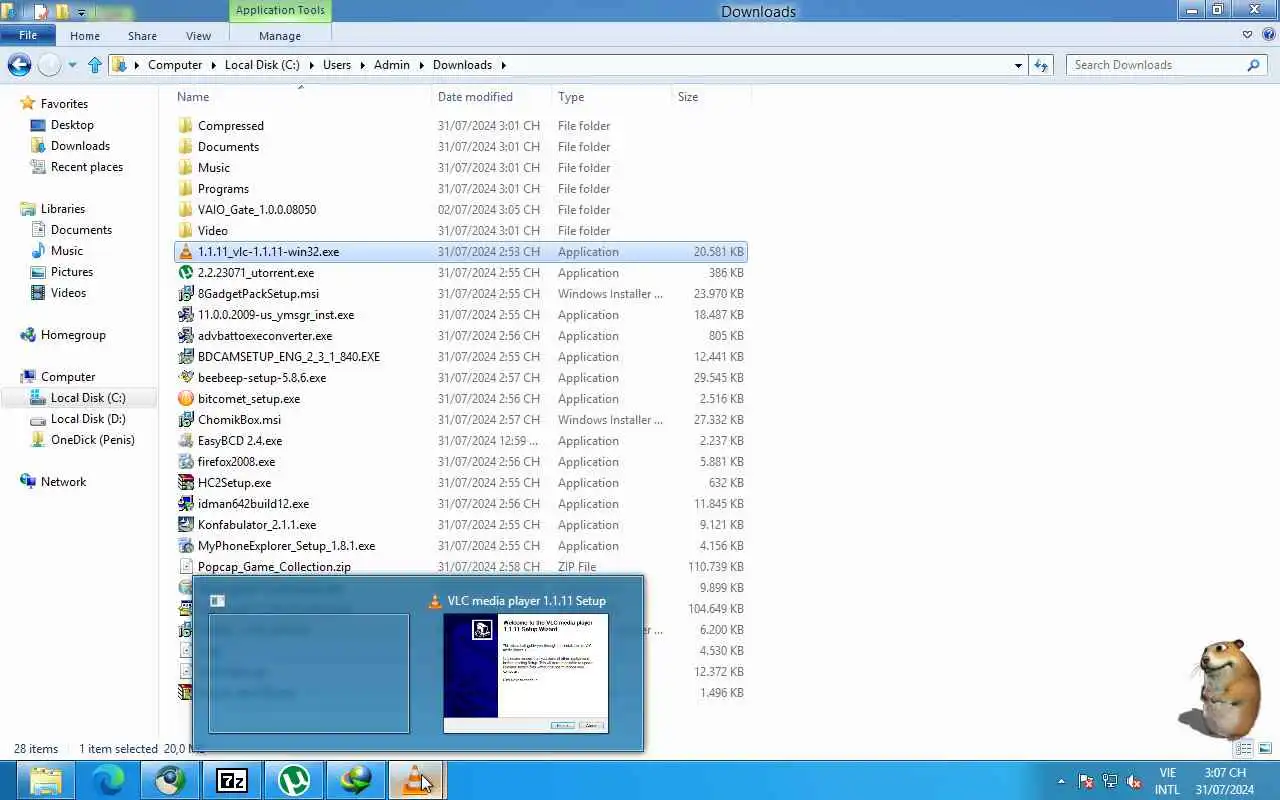This screenshot has width=1280, height=800.
Task: Switch to the View ribbon tab
Action: click(198, 36)
